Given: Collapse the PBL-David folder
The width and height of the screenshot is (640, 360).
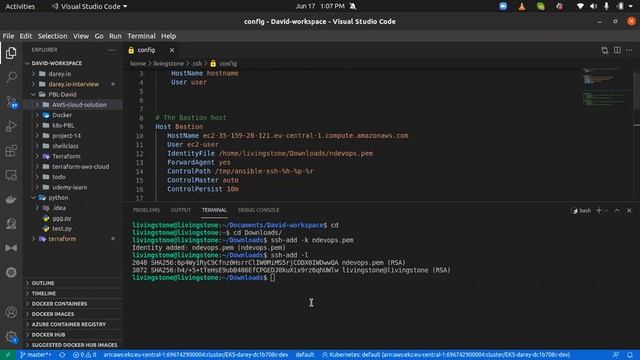Looking at the screenshot, I should click(x=73, y=94).
